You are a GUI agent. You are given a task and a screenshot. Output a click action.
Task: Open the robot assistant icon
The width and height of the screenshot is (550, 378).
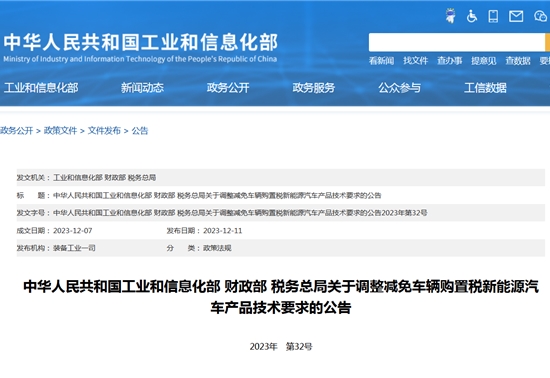tap(450, 16)
